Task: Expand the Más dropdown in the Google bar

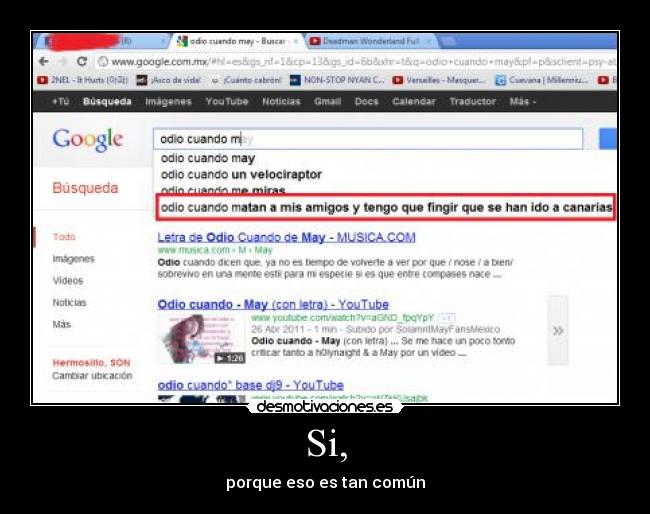Action: pyautogui.click(x=522, y=102)
